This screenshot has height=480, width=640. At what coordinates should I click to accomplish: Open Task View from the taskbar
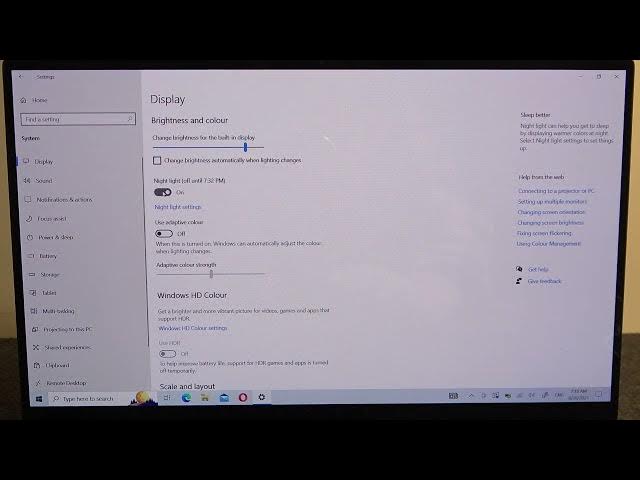[x=167, y=397]
